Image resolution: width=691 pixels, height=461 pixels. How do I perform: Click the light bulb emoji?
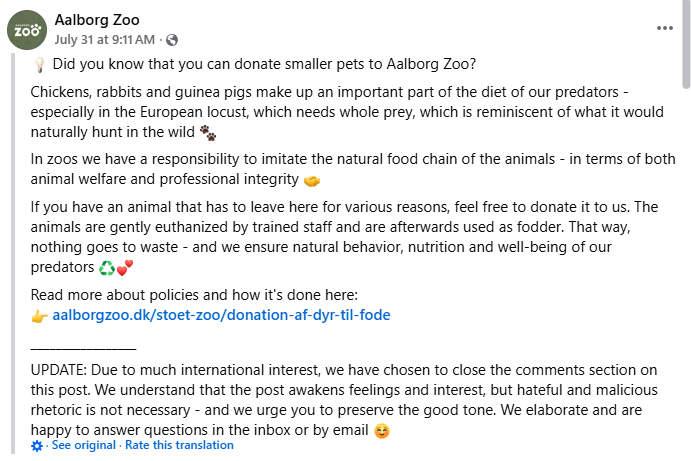click(39, 66)
